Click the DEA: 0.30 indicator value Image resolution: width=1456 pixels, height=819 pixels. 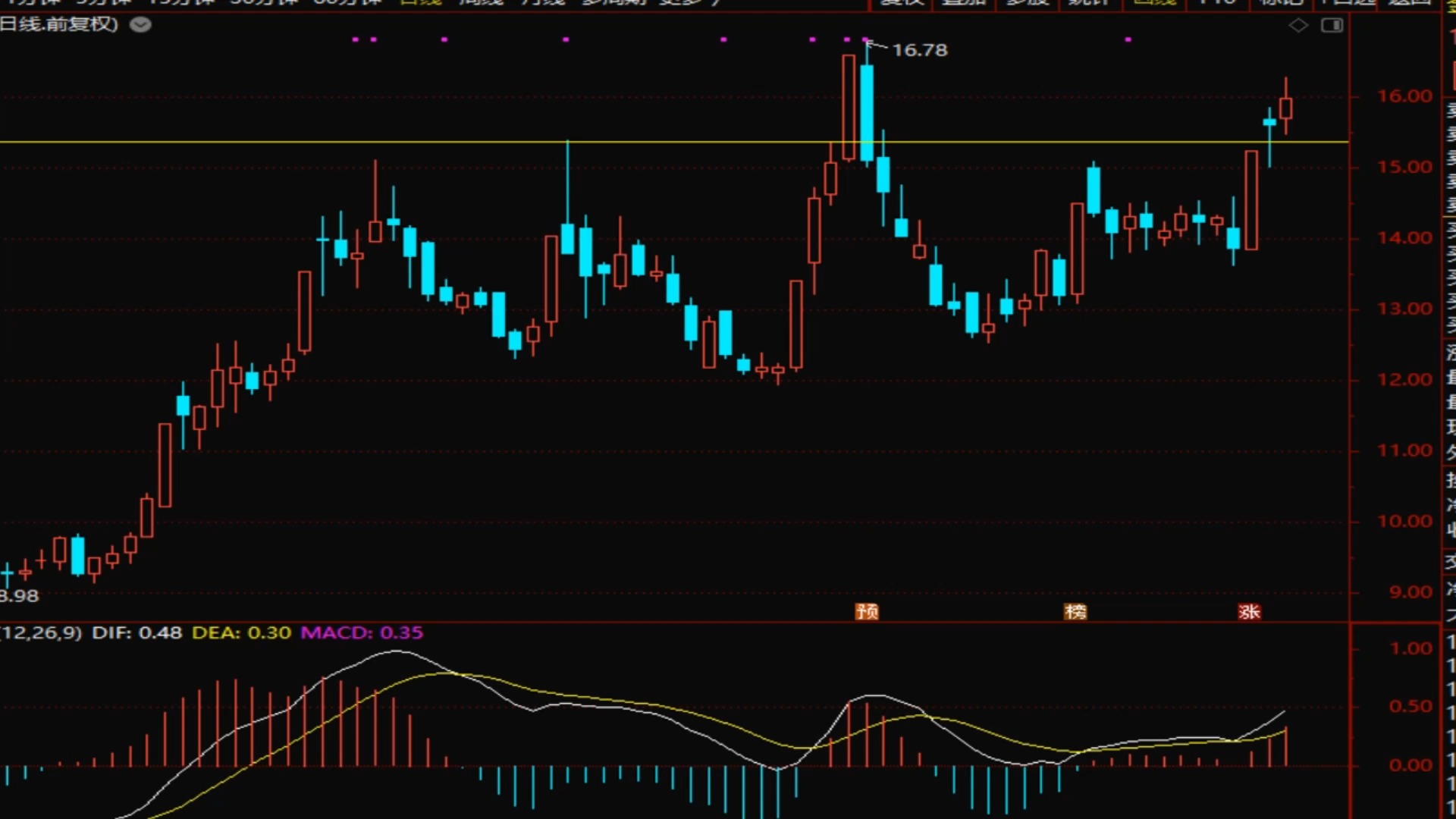[241, 632]
